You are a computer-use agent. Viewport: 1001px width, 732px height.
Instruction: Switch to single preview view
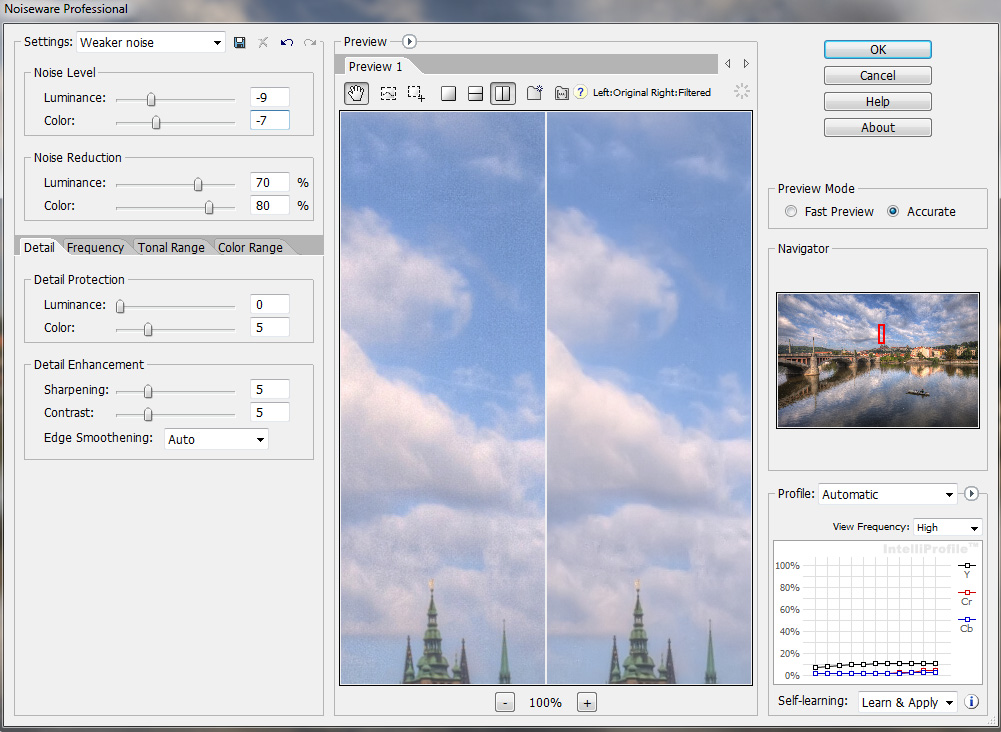point(449,93)
